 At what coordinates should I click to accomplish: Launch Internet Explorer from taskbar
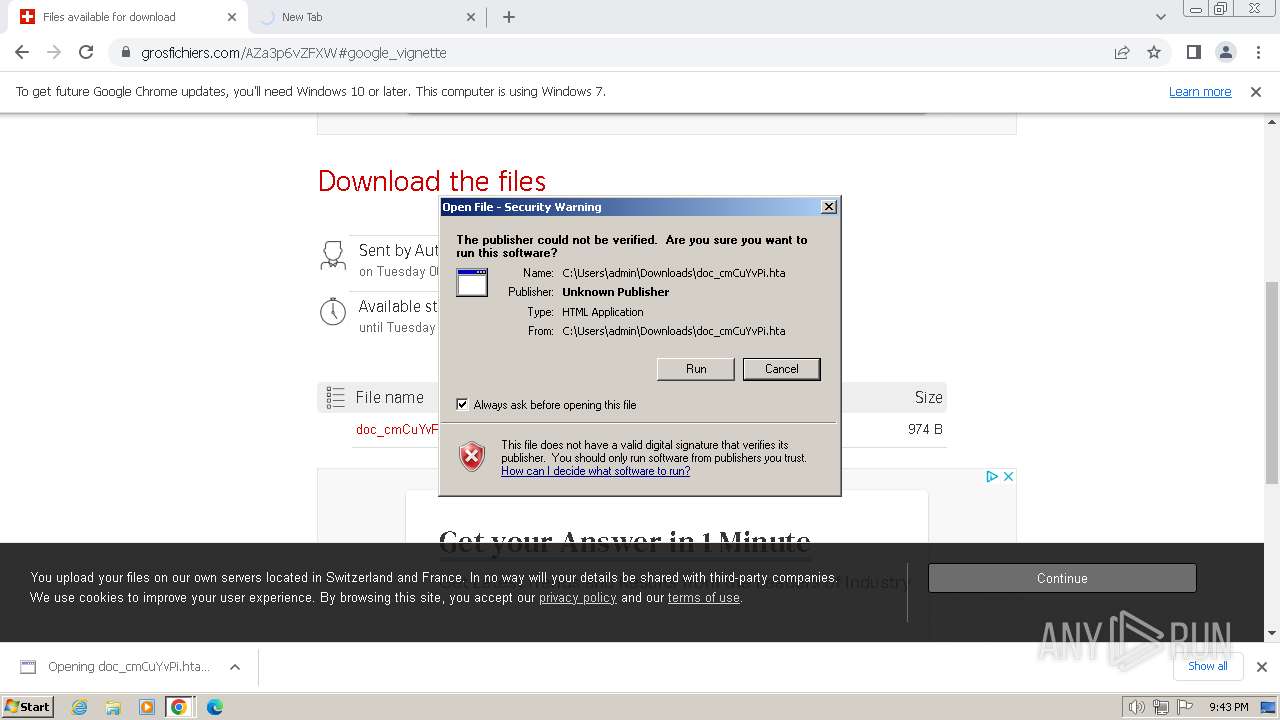[79, 707]
